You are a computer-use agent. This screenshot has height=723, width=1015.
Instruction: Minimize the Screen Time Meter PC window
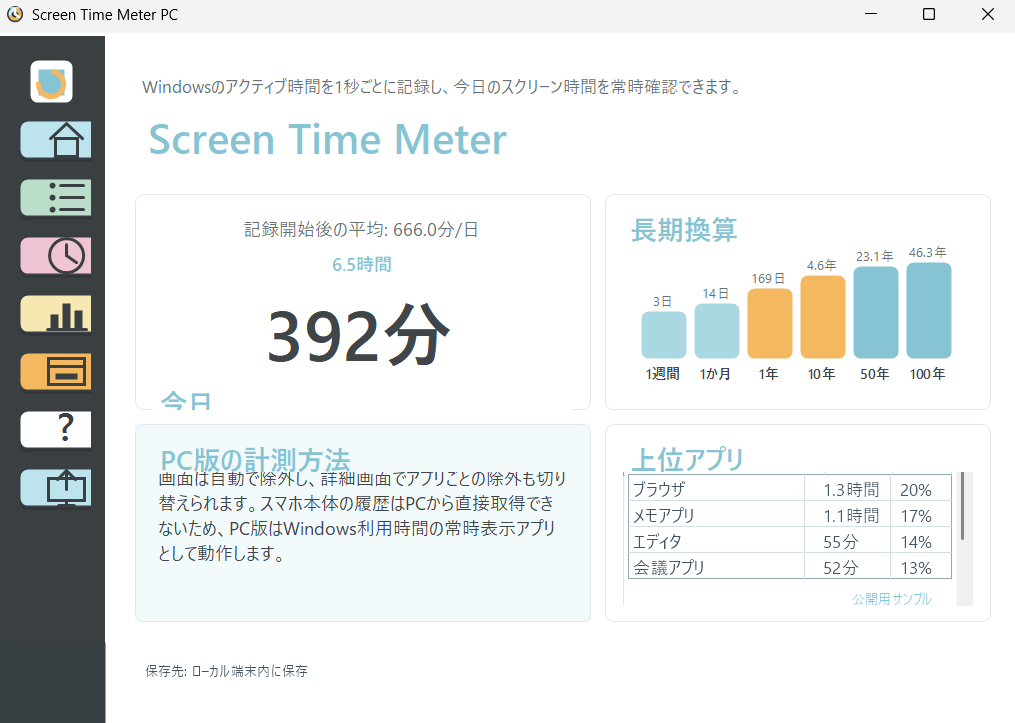tap(871, 14)
